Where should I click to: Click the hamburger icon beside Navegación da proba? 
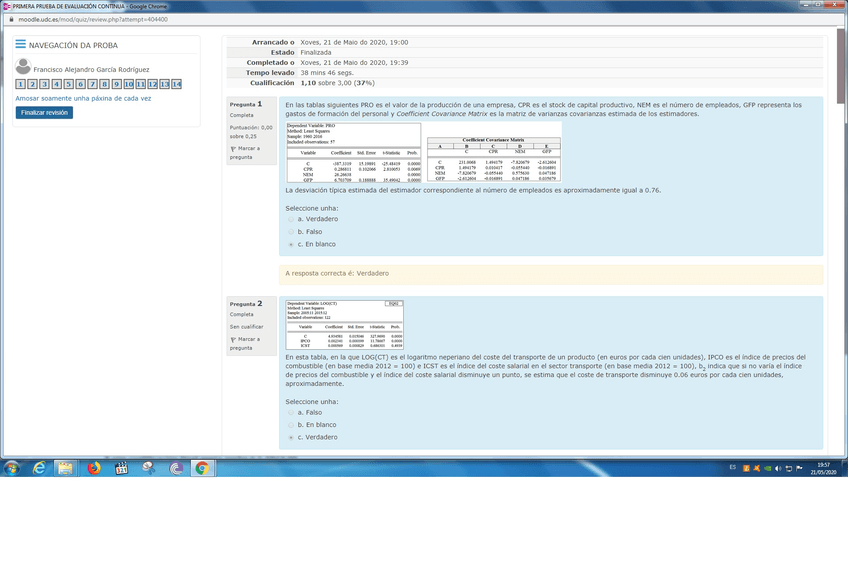coord(20,45)
